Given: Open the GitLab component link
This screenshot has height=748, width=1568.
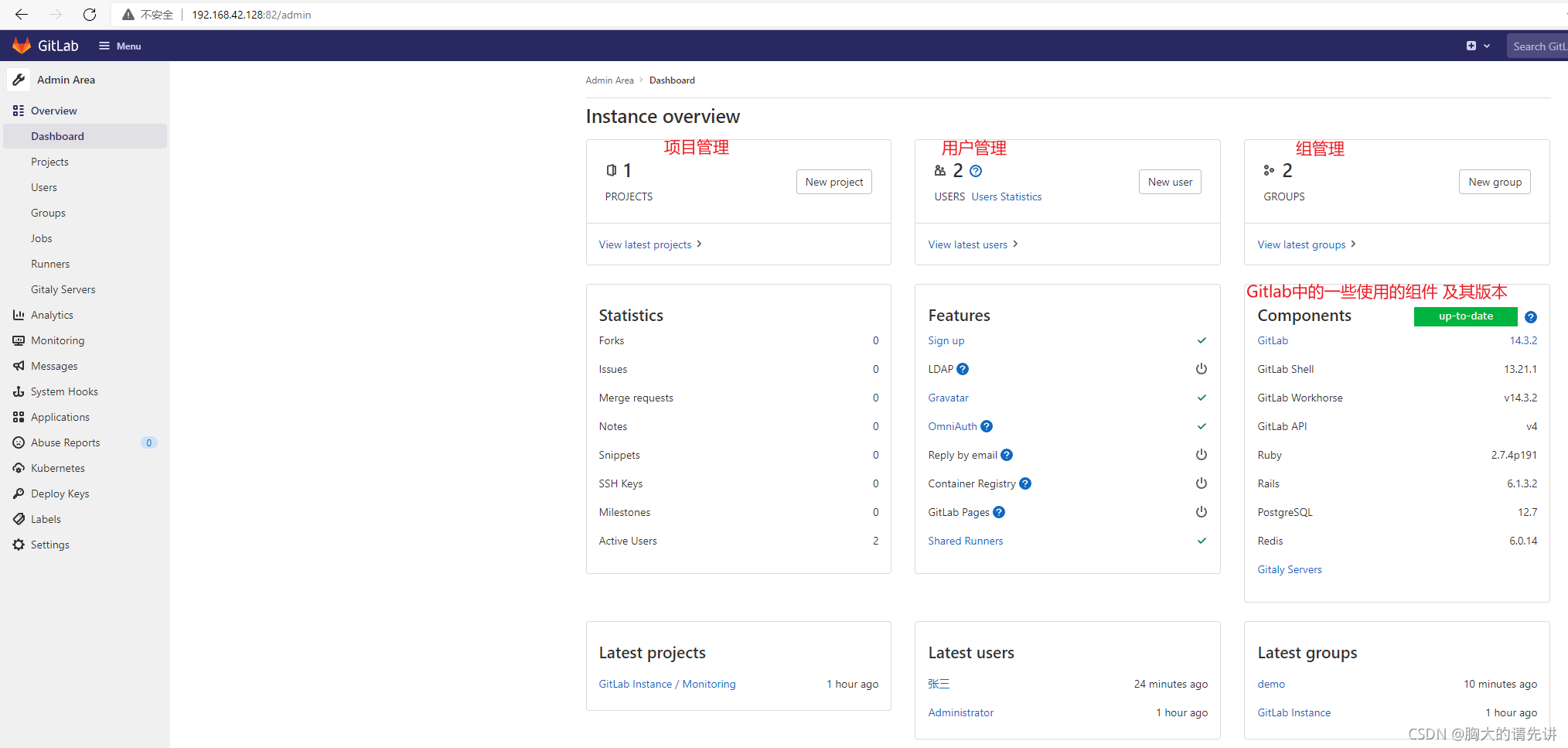Looking at the screenshot, I should pyautogui.click(x=1273, y=340).
